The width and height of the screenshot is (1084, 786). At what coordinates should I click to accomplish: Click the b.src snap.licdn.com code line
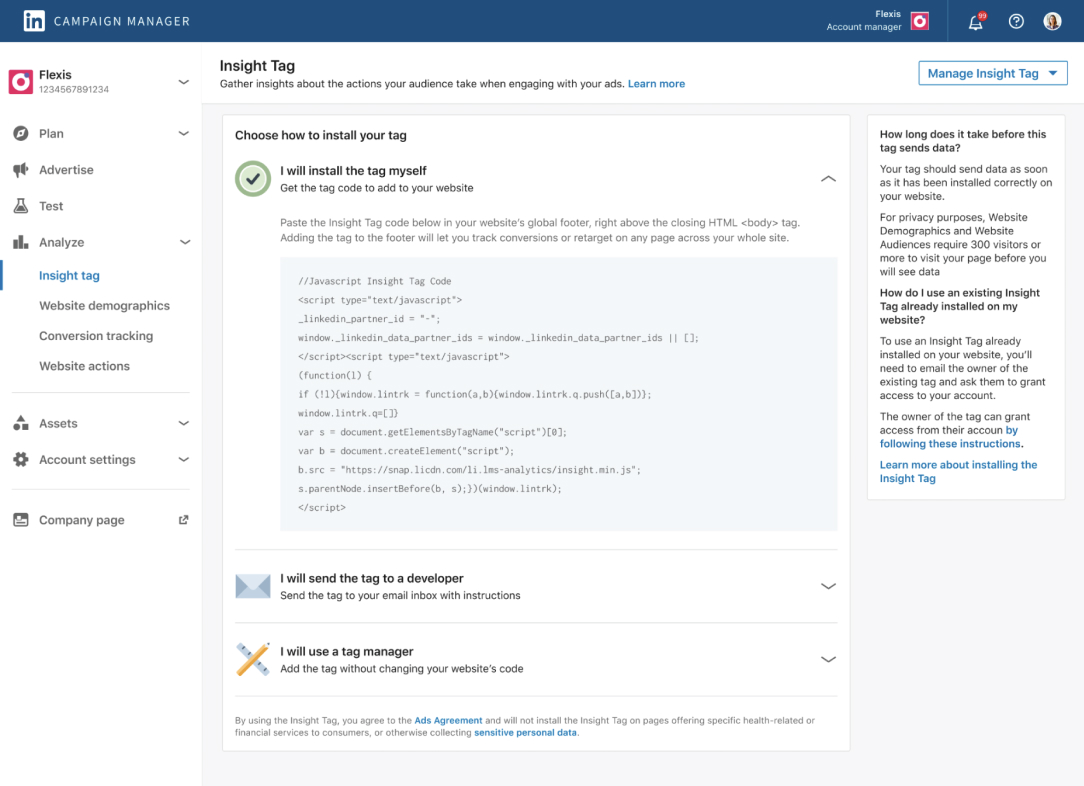[469, 470]
